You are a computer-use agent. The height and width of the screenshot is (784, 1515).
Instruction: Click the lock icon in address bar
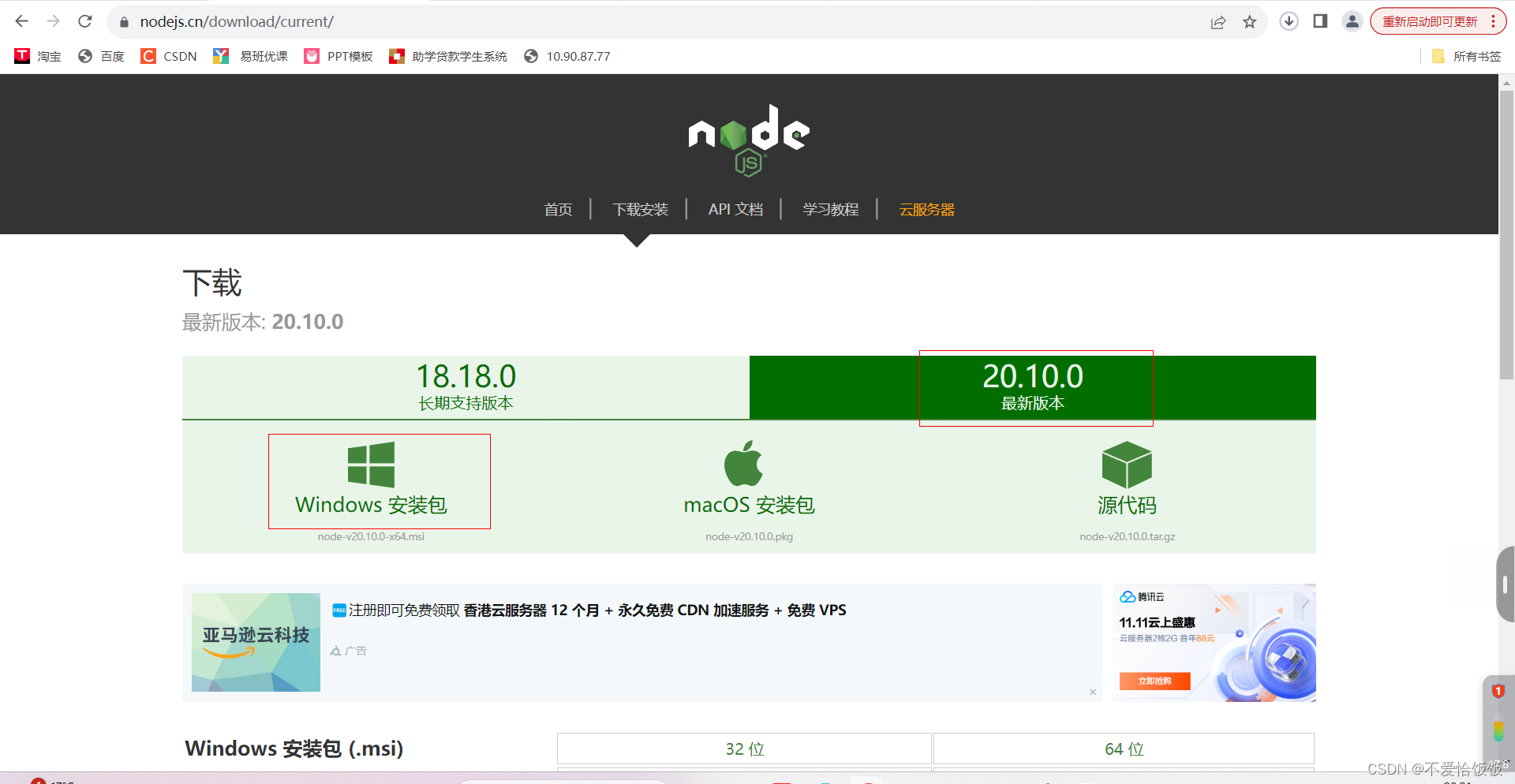click(123, 22)
